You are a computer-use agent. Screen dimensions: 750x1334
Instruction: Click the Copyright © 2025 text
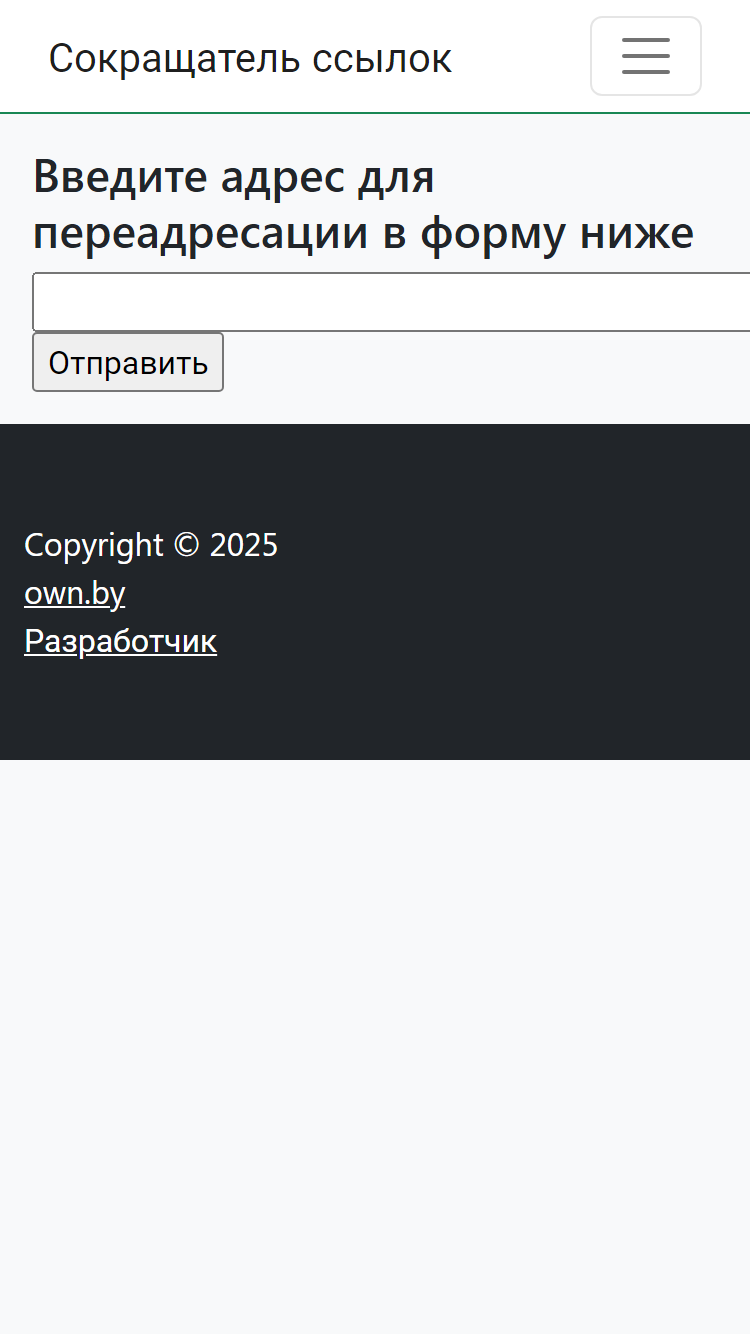click(151, 545)
